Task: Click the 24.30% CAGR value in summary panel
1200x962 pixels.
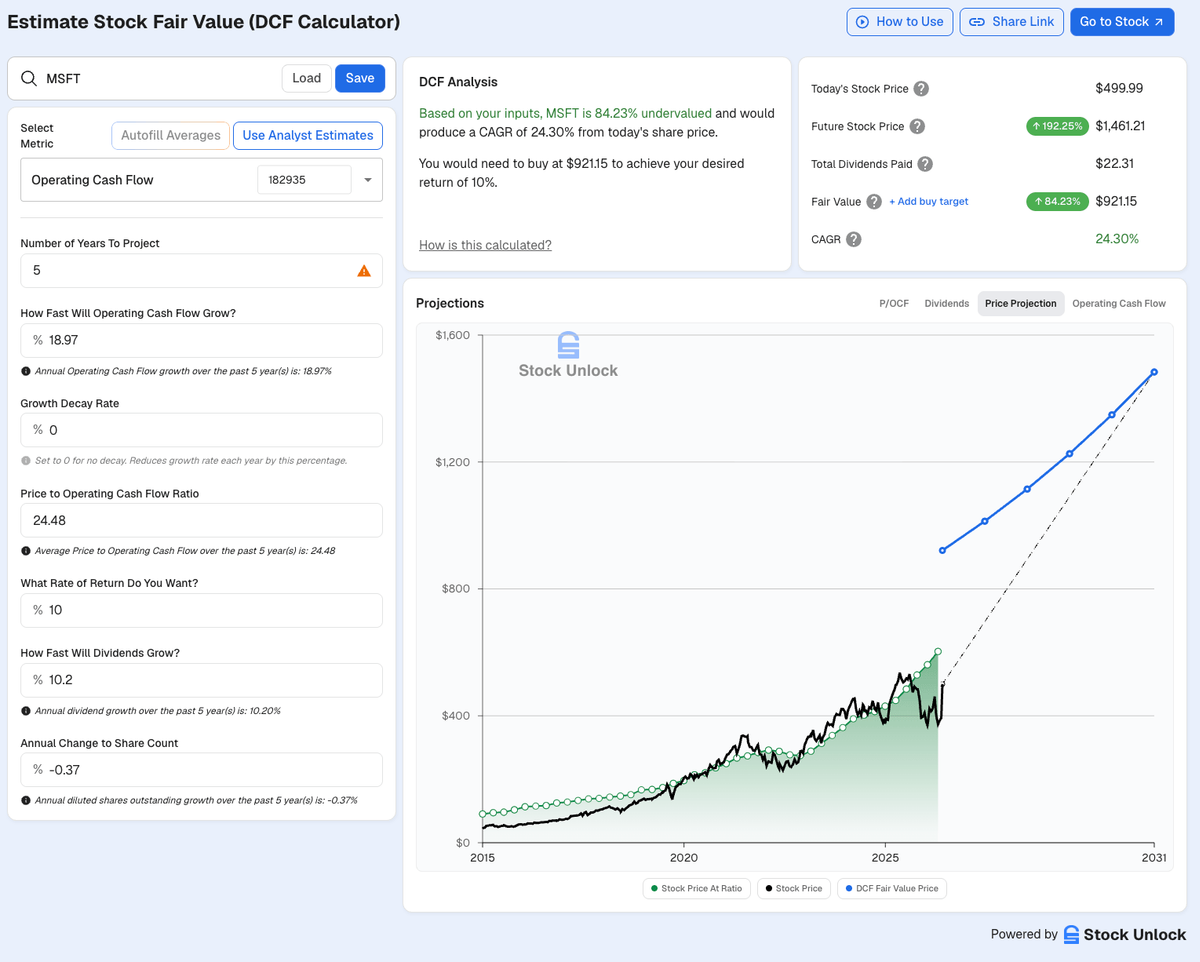Action: [1117, 239]
